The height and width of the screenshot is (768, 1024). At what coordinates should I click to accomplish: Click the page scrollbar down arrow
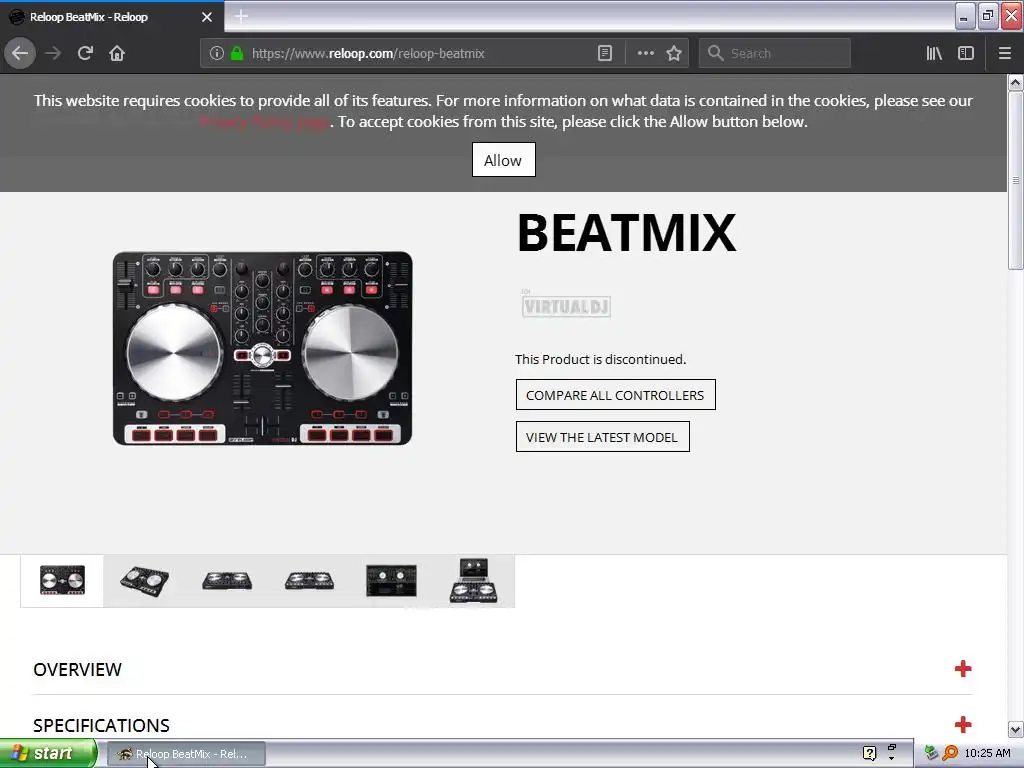click(1015, 729)
